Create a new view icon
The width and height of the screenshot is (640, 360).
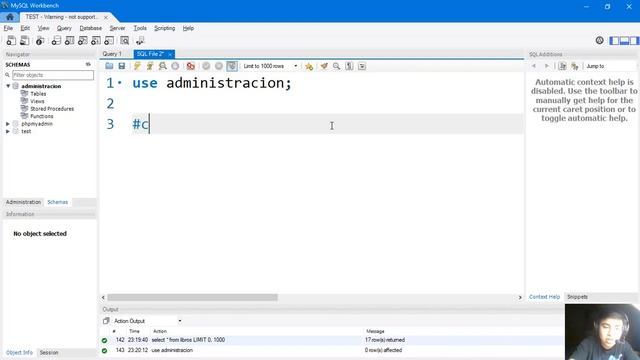[x=82, y=40]
